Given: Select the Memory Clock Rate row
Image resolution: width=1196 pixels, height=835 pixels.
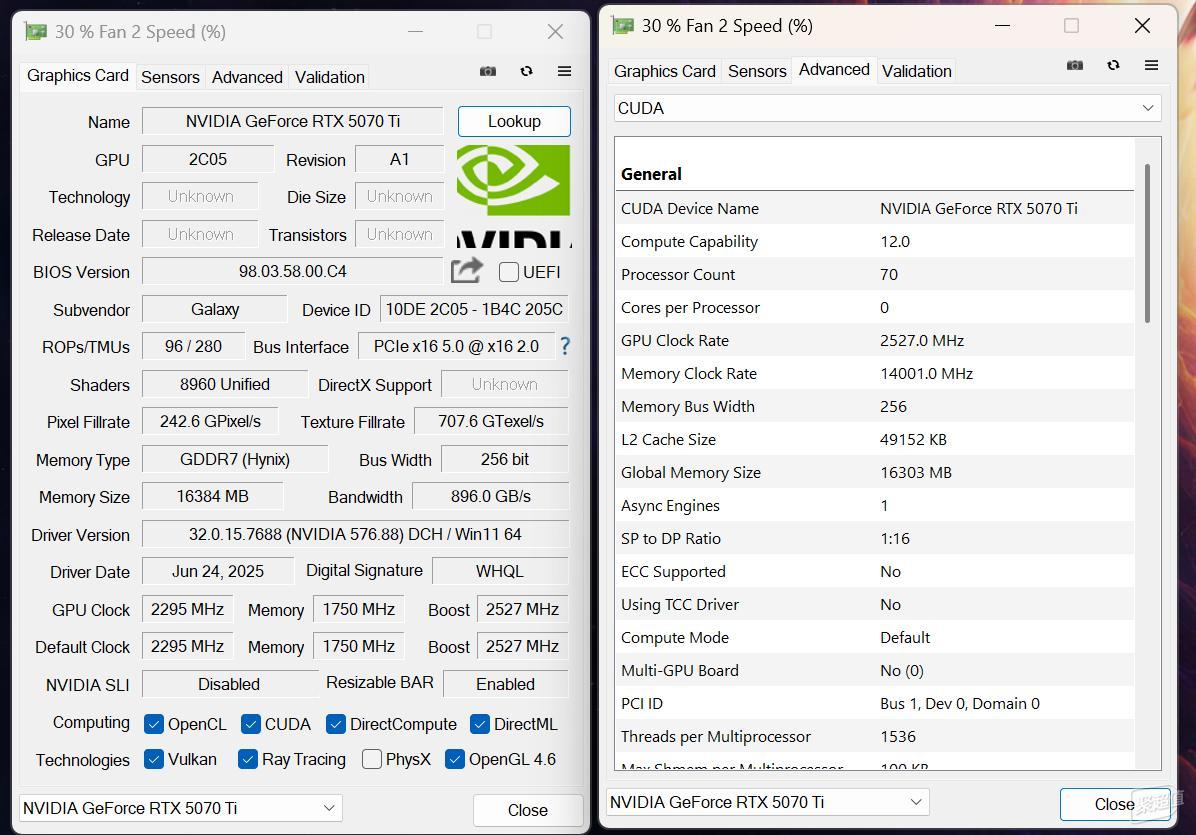Looking at the screenshot, I should point(875,374).
